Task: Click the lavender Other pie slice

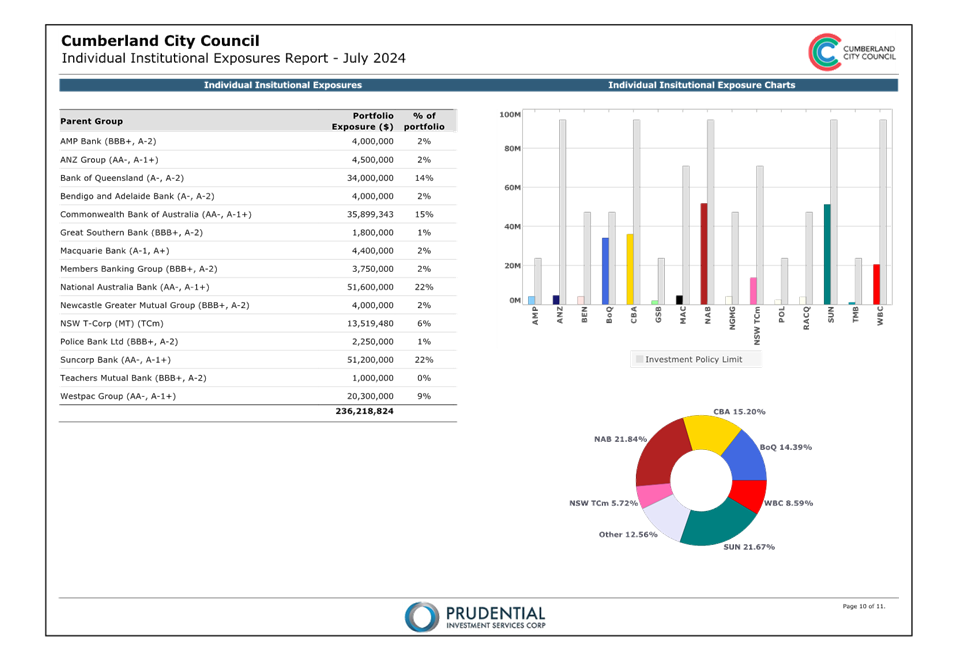Action: click(x=666, y=518)
